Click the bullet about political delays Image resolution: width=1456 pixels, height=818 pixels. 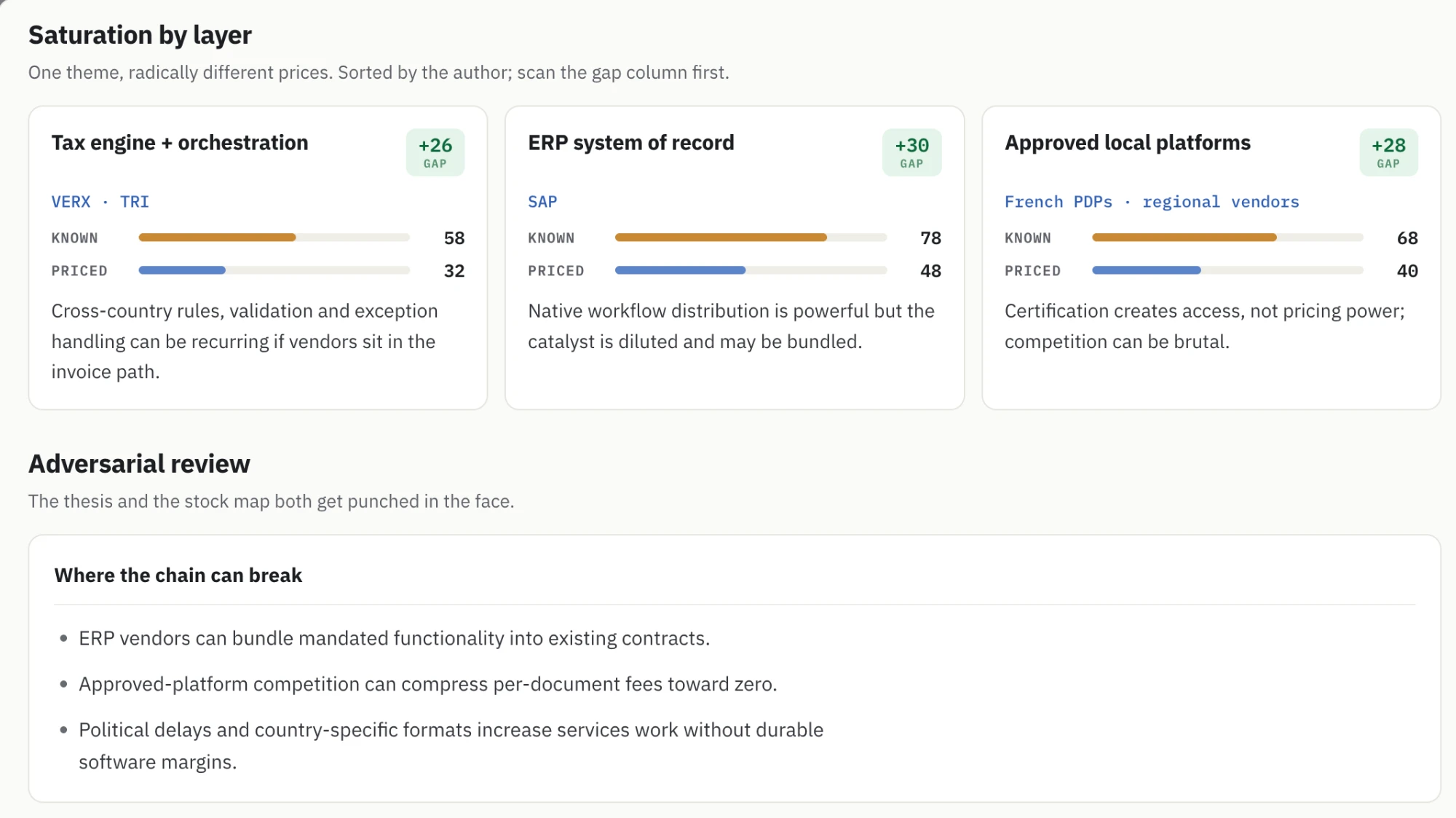(451, 746)
